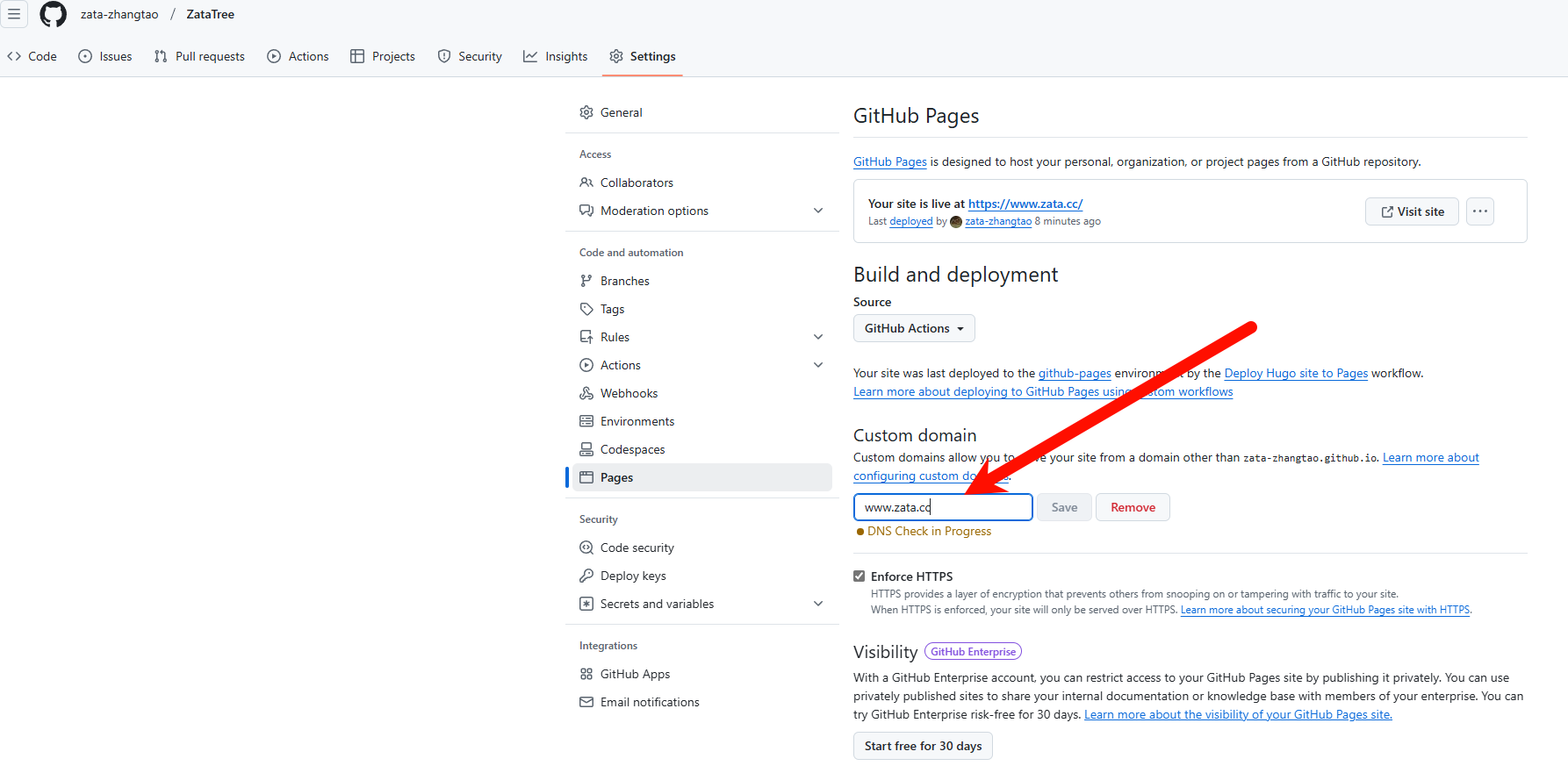Expand the Rules section chevron
Viewport: 1568px width, 773px height.
(818, 337)
